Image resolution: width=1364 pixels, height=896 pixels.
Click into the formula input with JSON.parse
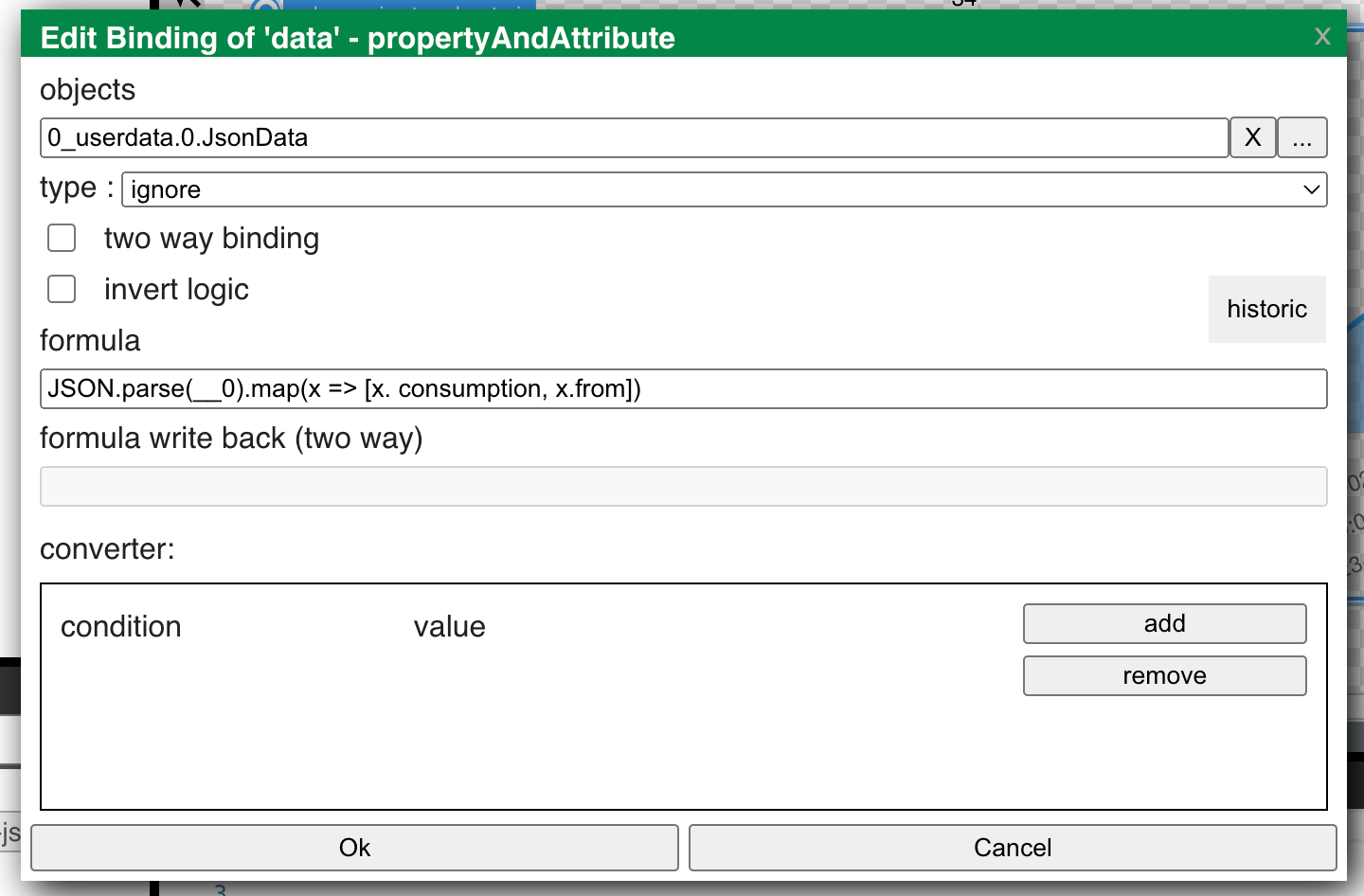(683, 389)
